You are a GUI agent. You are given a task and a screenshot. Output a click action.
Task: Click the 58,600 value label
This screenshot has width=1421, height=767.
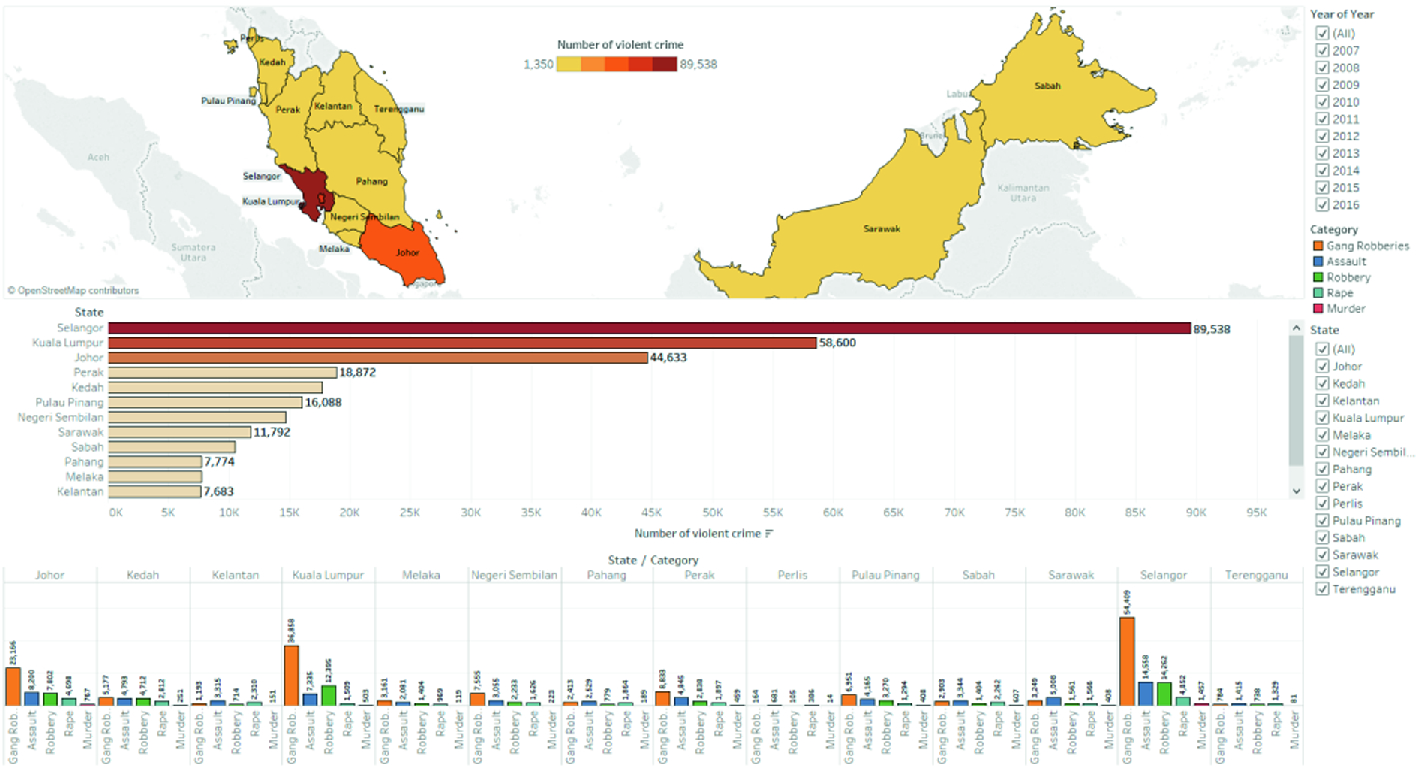838,343
